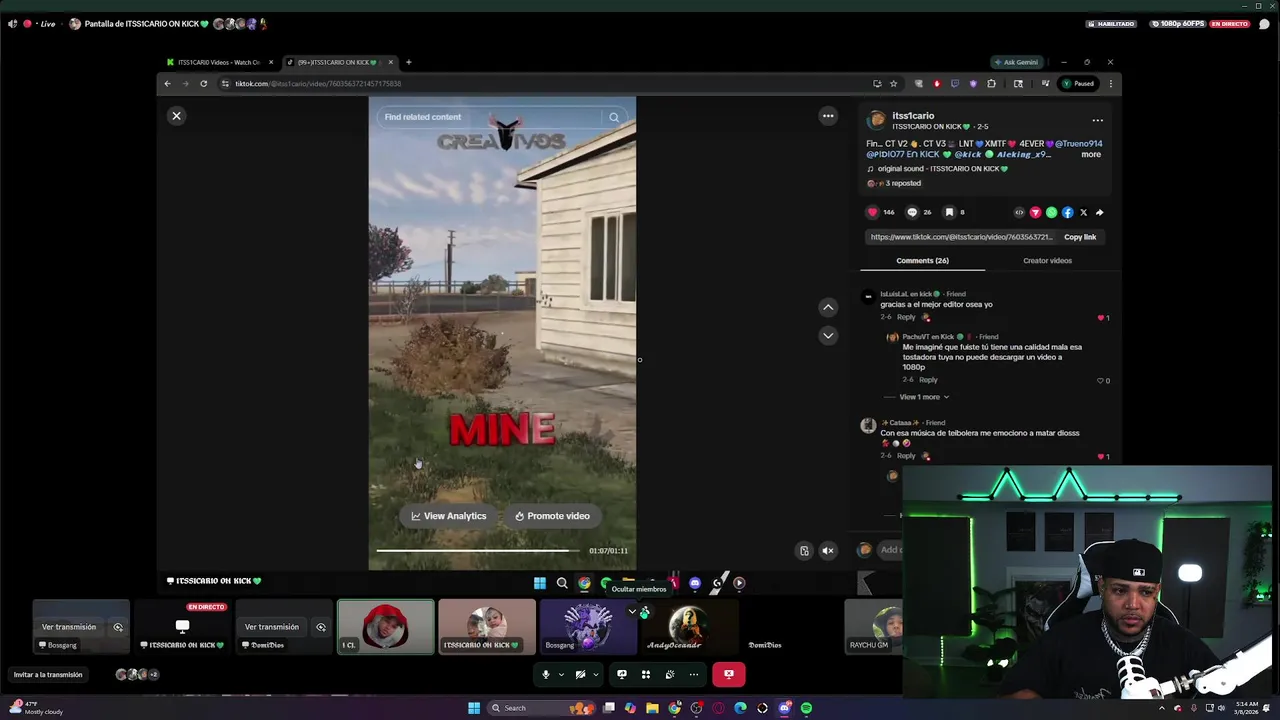Open the video options three-dot menu
This screenshot has height=720, width=1280.
click(828, 116)
